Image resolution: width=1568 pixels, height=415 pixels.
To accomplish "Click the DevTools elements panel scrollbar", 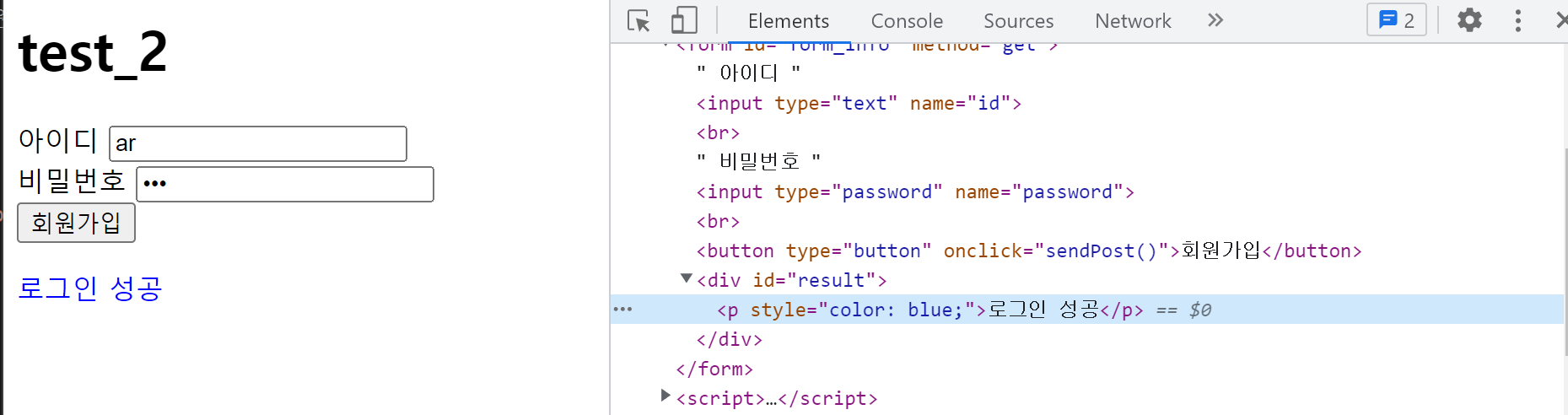I will coord(1565,253).
